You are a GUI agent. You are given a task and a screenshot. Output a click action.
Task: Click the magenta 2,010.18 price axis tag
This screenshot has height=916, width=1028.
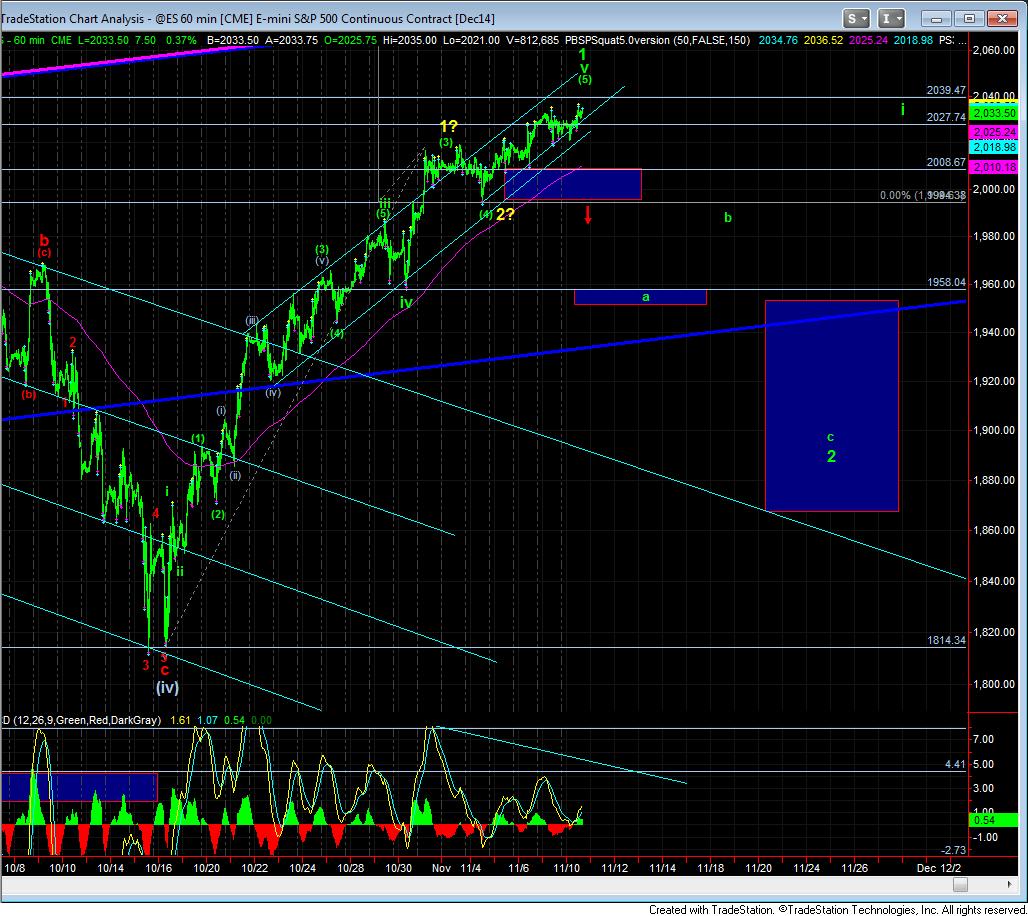click(x=993, y=167)
